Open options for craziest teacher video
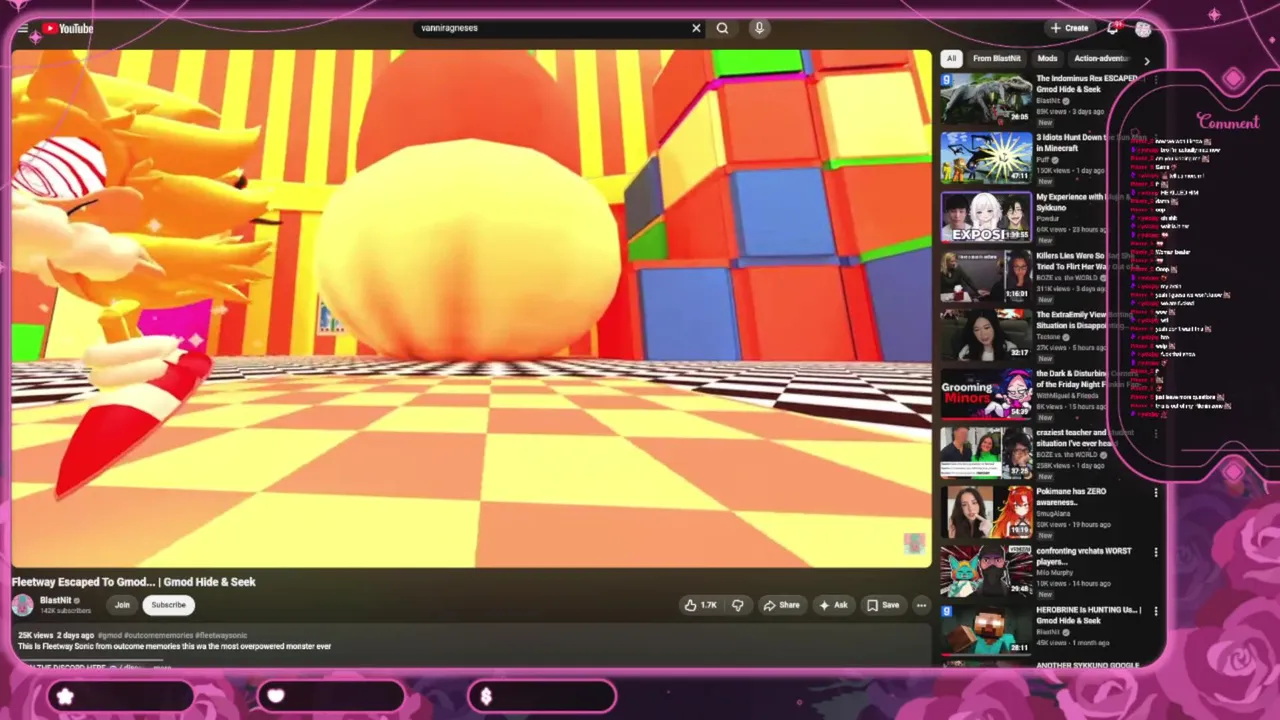Viewport: 1280px width, 720px height. pos(1156,434)
